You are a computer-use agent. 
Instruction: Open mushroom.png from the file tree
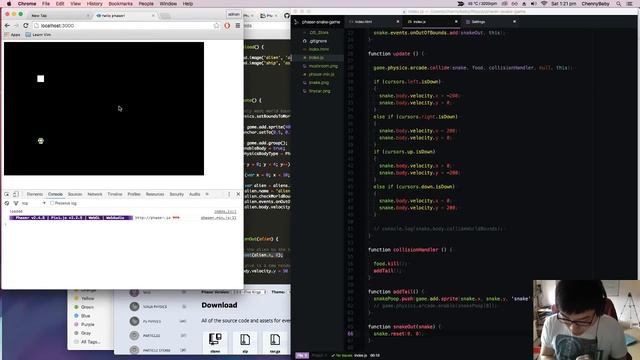click(x=323, y=66)
